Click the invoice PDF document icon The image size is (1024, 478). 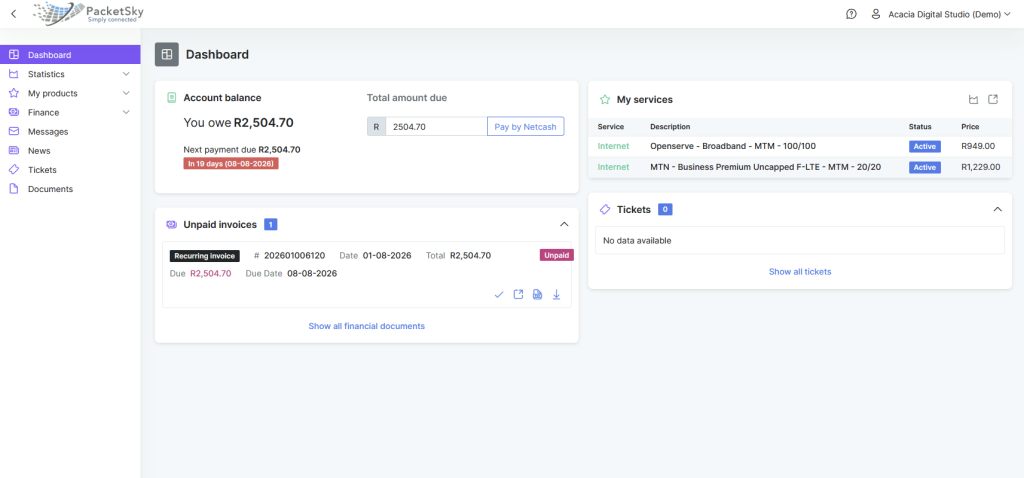click(x=537, y=295)
